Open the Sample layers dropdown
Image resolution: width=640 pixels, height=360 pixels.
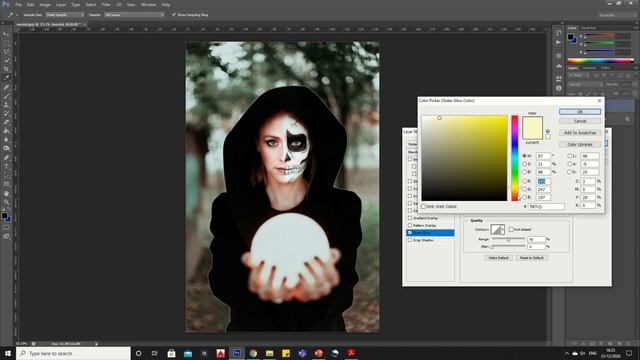[134, 15]
